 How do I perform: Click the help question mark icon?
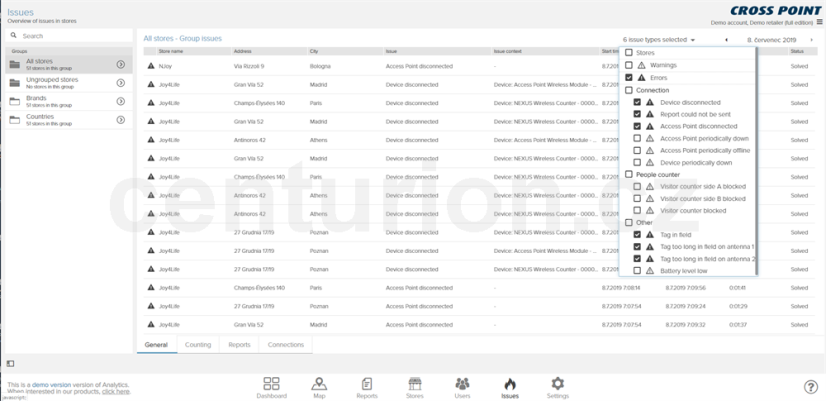[x=811, y=387]
